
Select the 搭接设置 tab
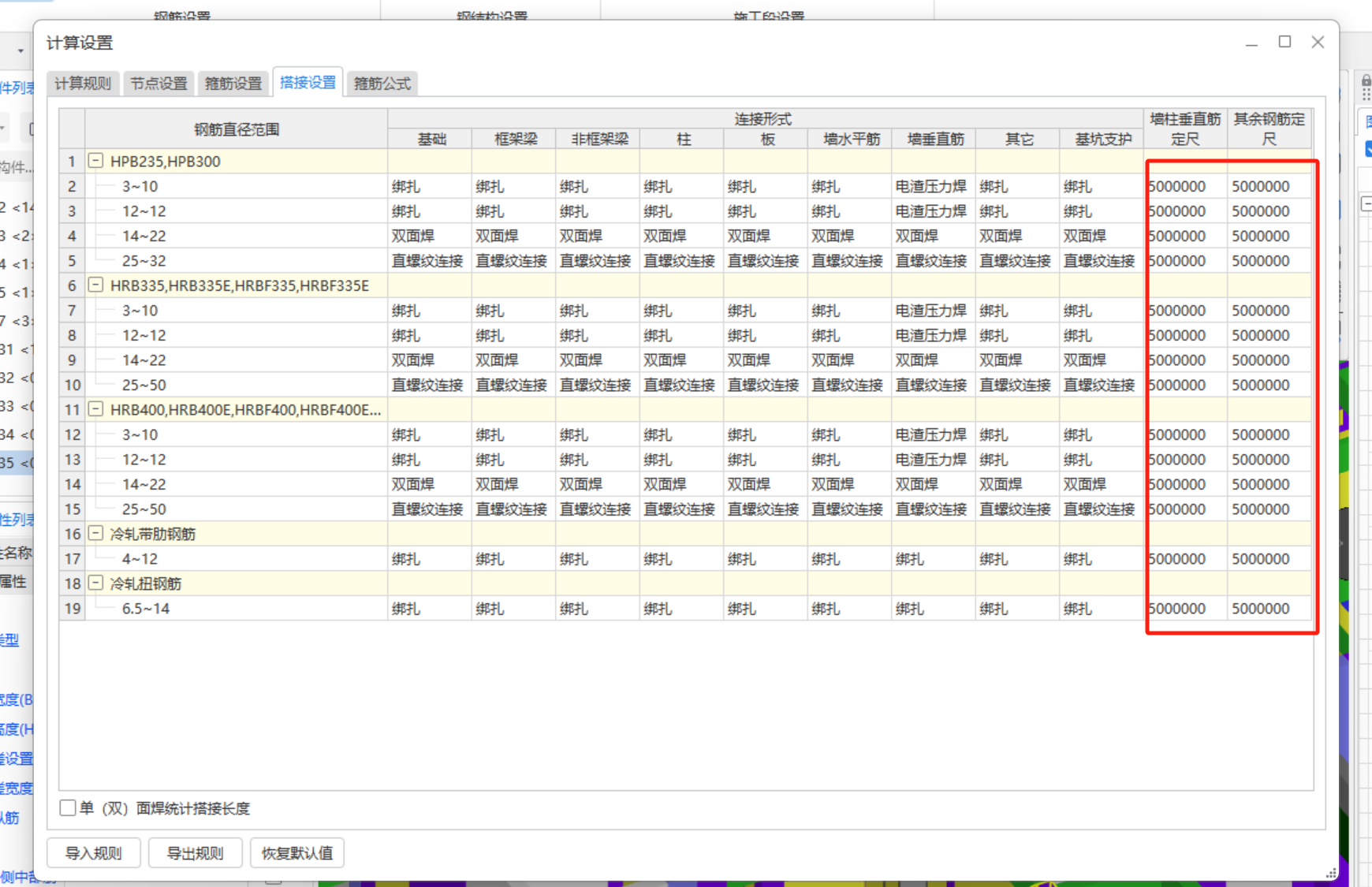pyautogui.click(x=308, y=82)
